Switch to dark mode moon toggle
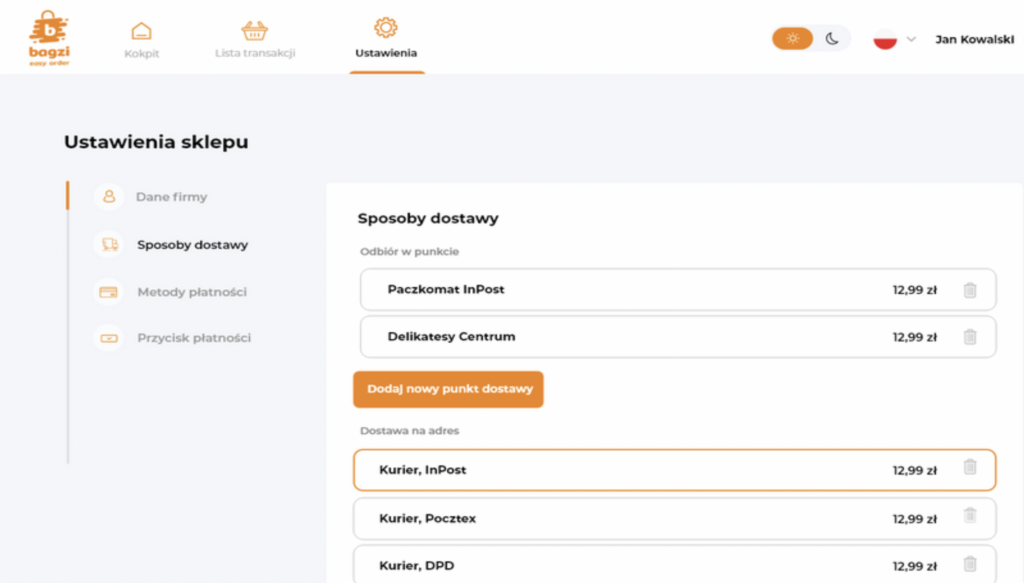The image size is (1024, 583). click(x=831, y=39)
